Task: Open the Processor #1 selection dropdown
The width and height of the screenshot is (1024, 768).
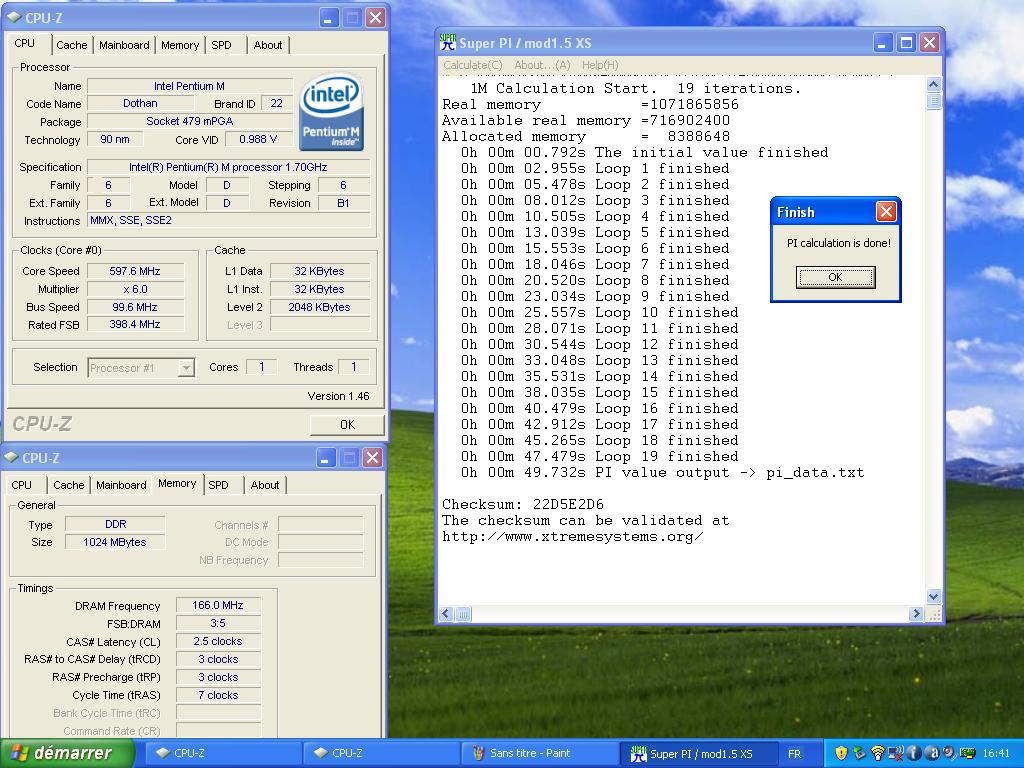Action: (x=186, y=368)
